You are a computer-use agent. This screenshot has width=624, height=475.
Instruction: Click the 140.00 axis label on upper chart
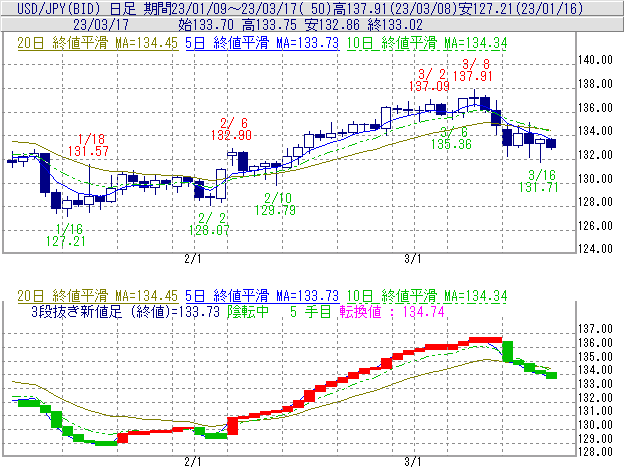pos(595,60)
